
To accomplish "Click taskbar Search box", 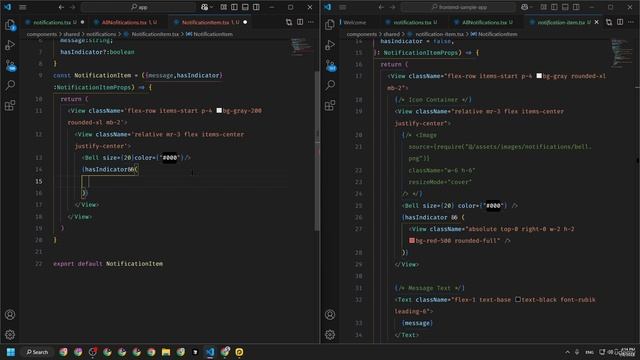I will pos(37,352).
